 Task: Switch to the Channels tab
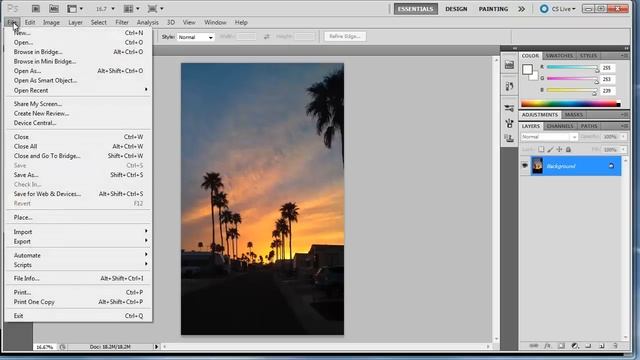click(560, 126)
